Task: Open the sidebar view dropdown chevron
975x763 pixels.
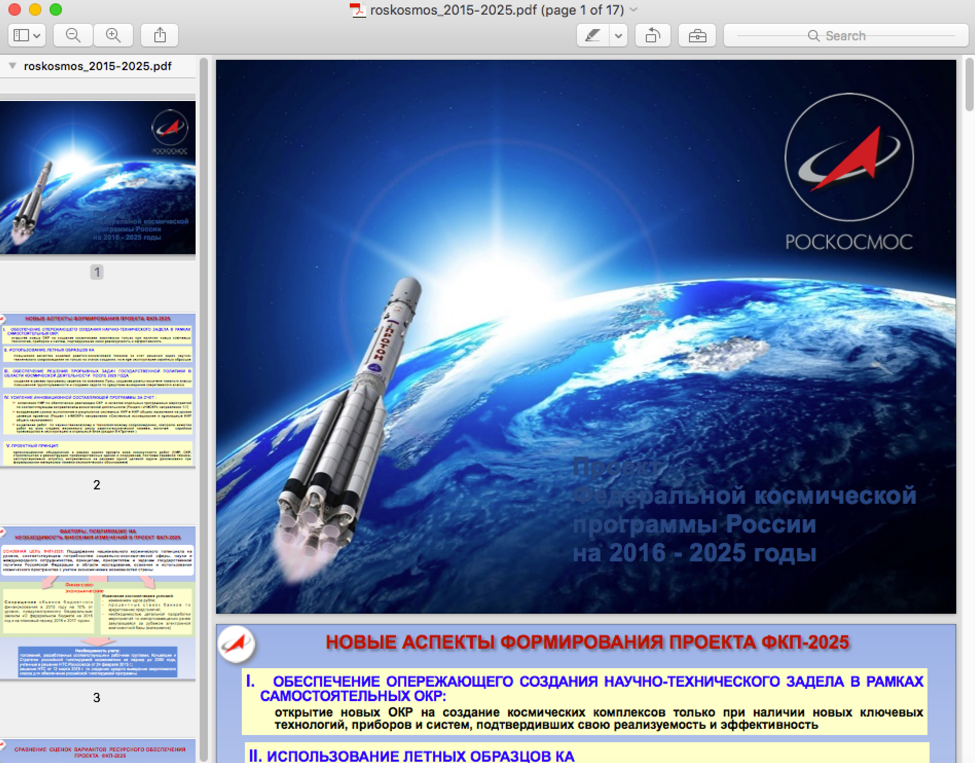Action: point(37,36)
